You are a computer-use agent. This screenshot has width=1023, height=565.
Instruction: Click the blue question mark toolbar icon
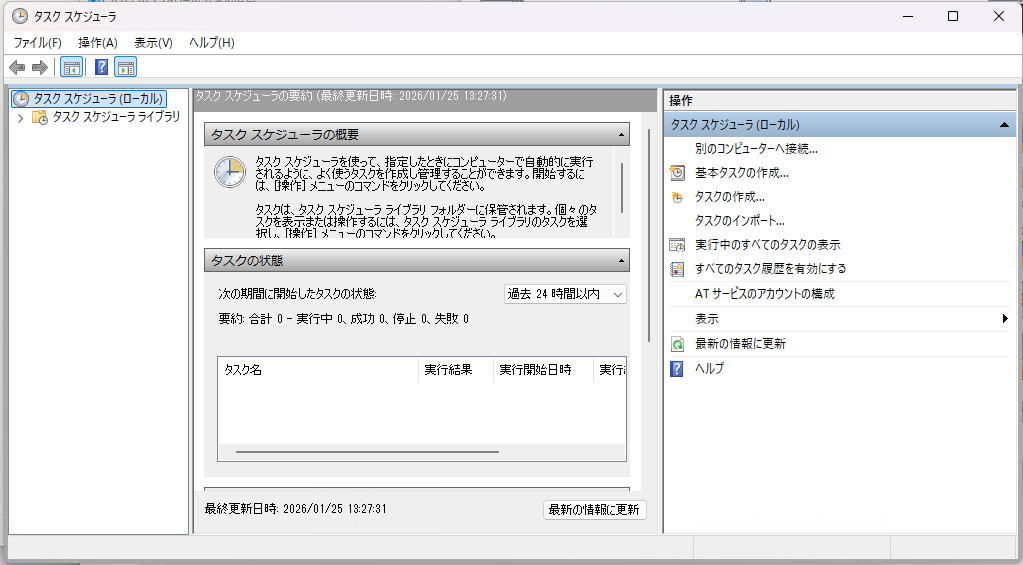(x=101, y=67)
